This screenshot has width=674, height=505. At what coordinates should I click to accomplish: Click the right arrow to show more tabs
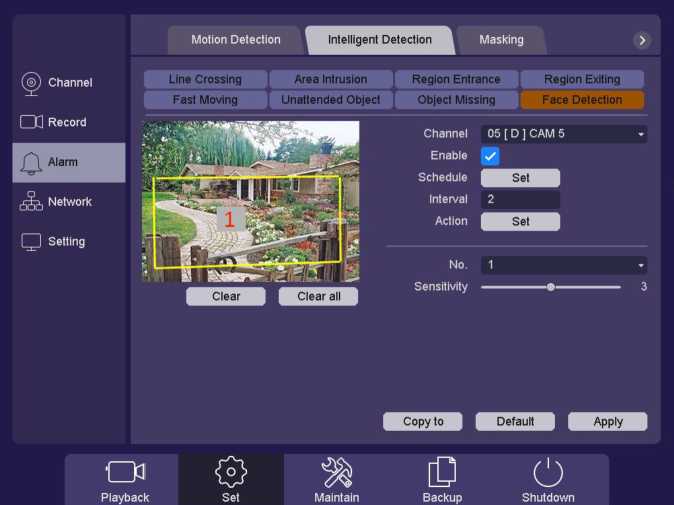[x=642, y=40]
